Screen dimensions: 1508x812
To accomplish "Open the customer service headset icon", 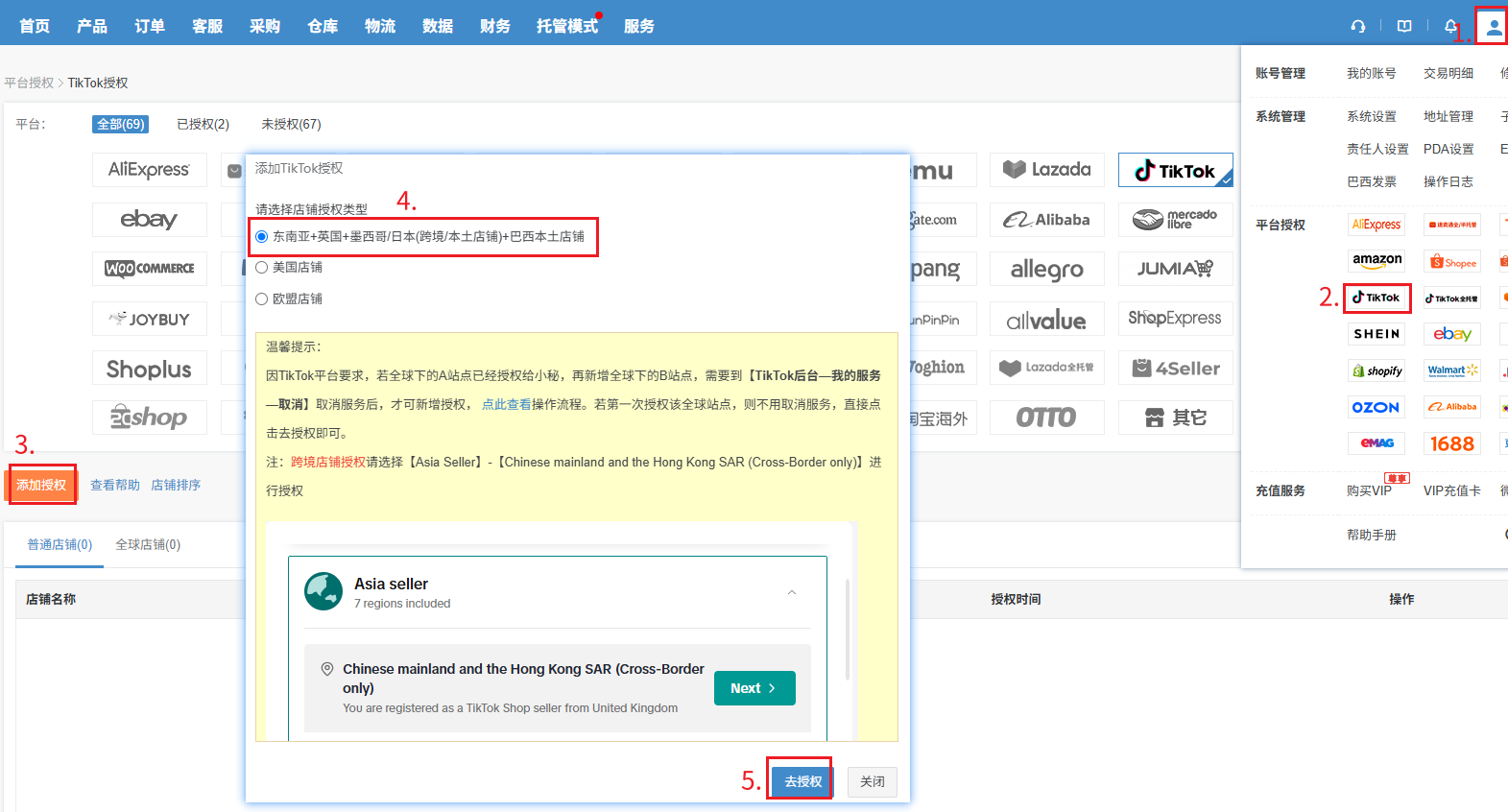I will coord(1358,26).
